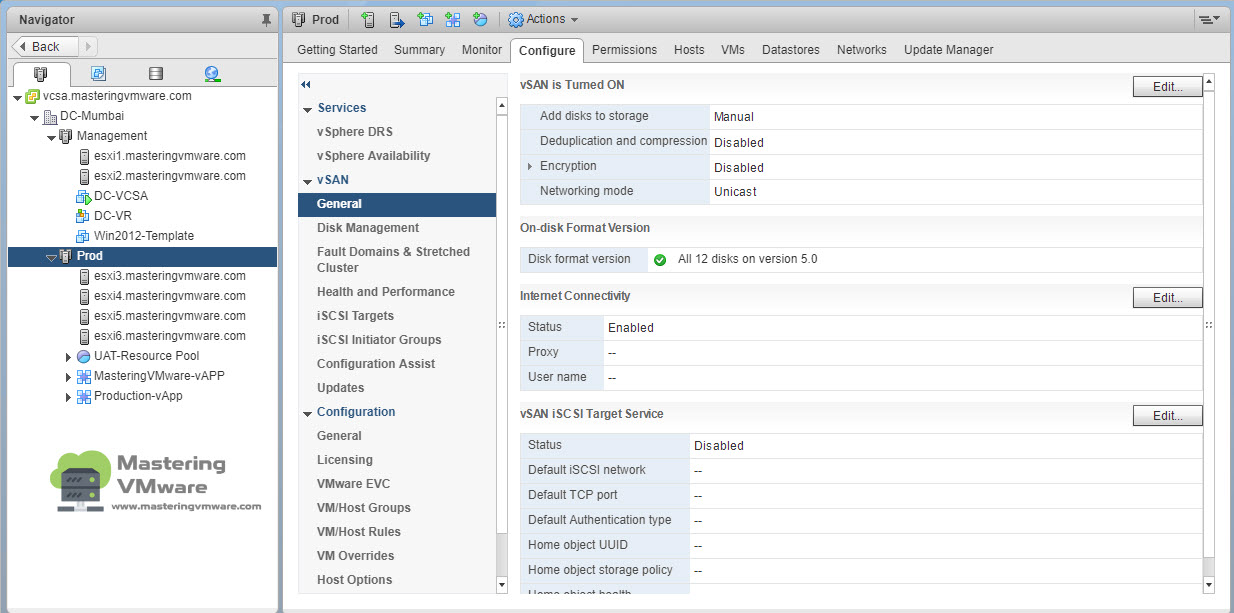Click the resource pool icon beside UAT-Resource Pool
This screenshot has width=1234, height=613.
84,357
